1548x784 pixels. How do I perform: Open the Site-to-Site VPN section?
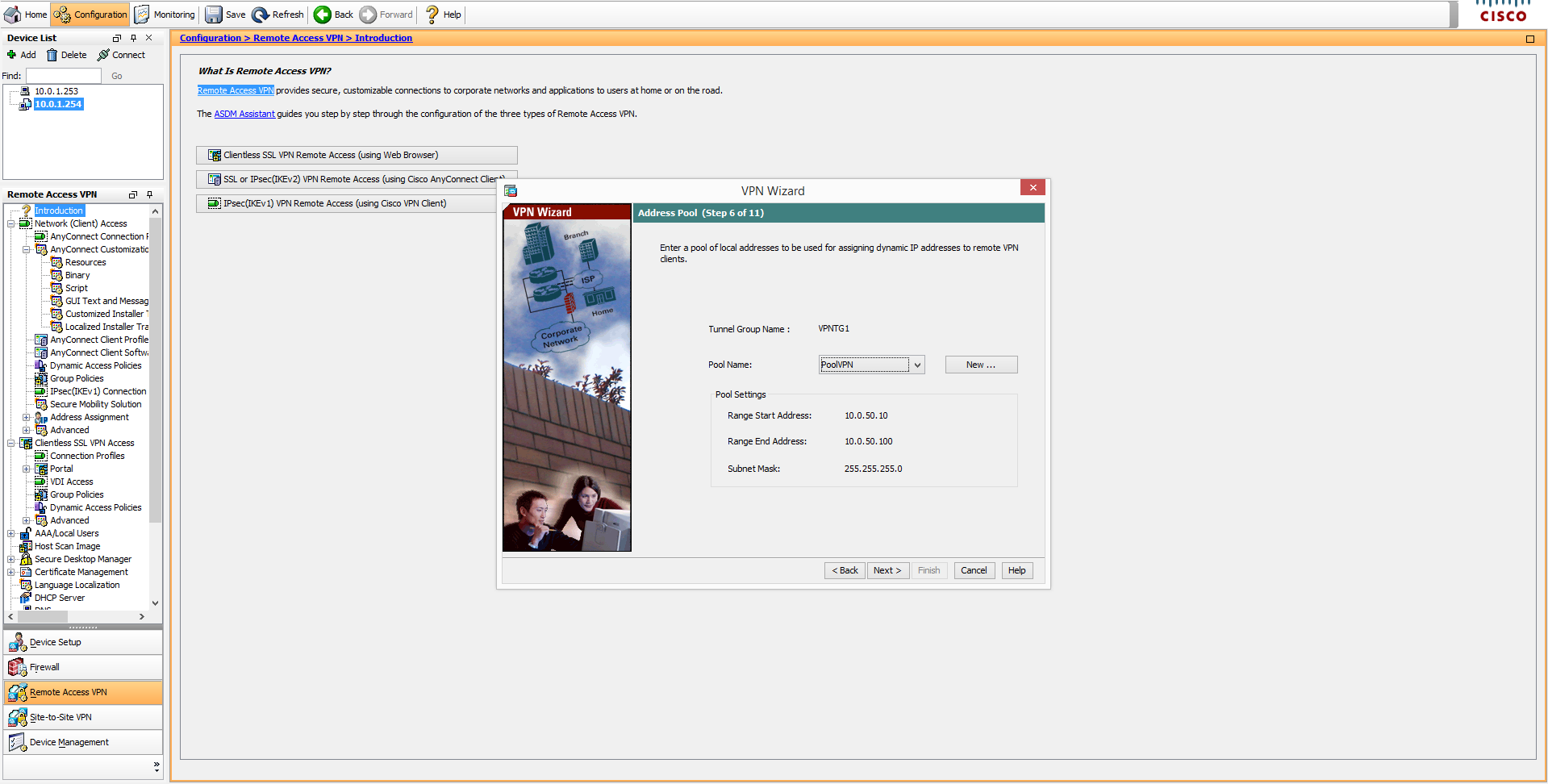coord(83,717)
